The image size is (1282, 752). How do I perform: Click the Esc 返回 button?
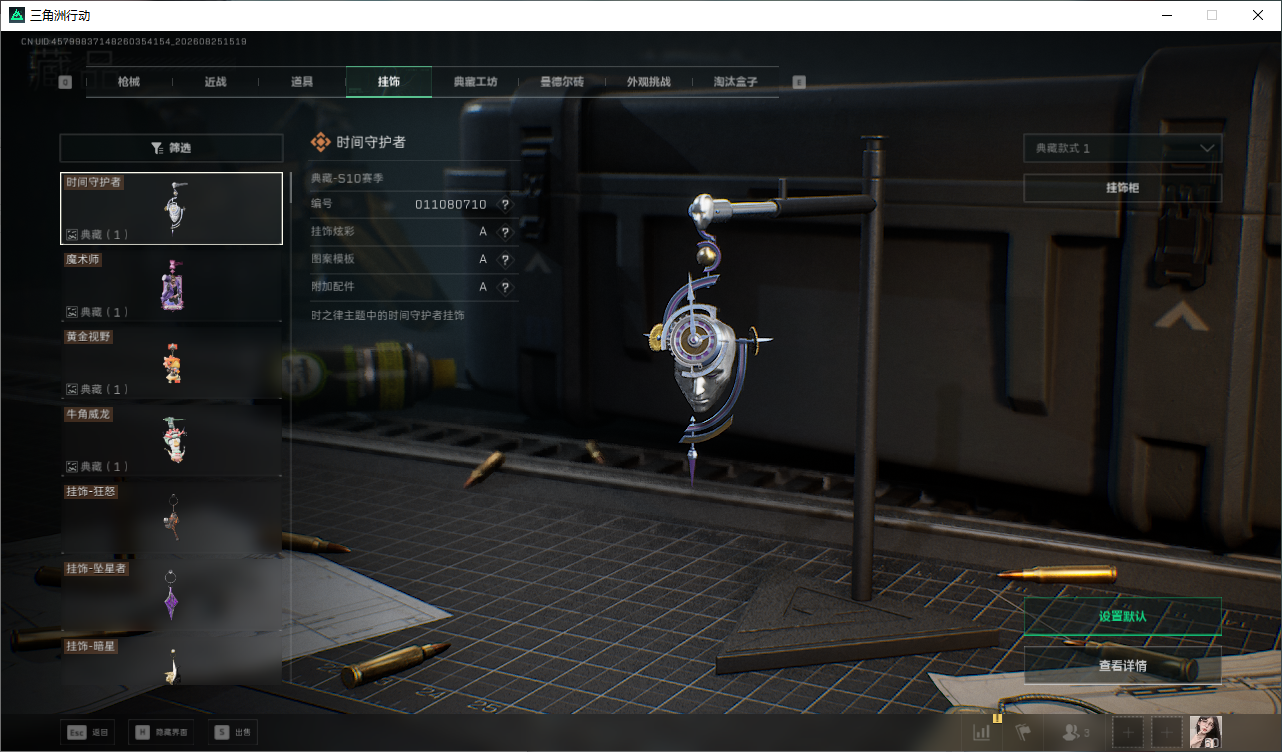click(x=88, y=732)
